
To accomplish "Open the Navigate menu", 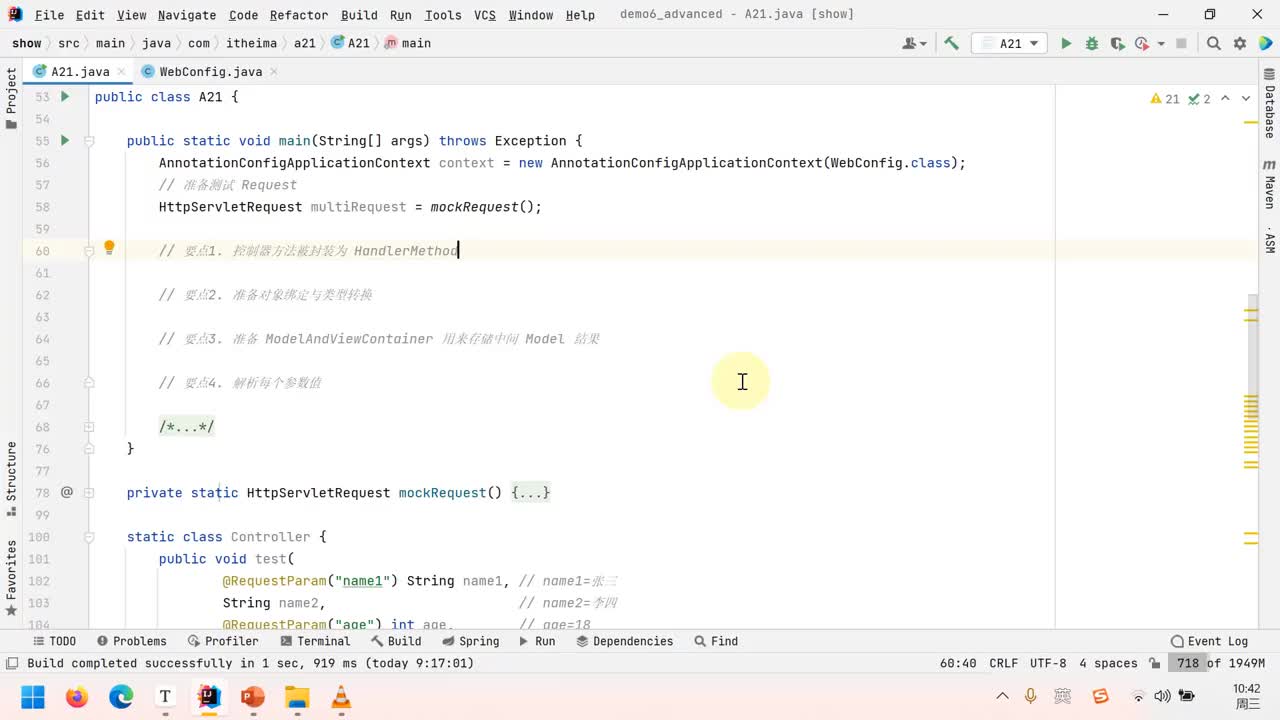I will pyautogui.click(x=187, y=15).
